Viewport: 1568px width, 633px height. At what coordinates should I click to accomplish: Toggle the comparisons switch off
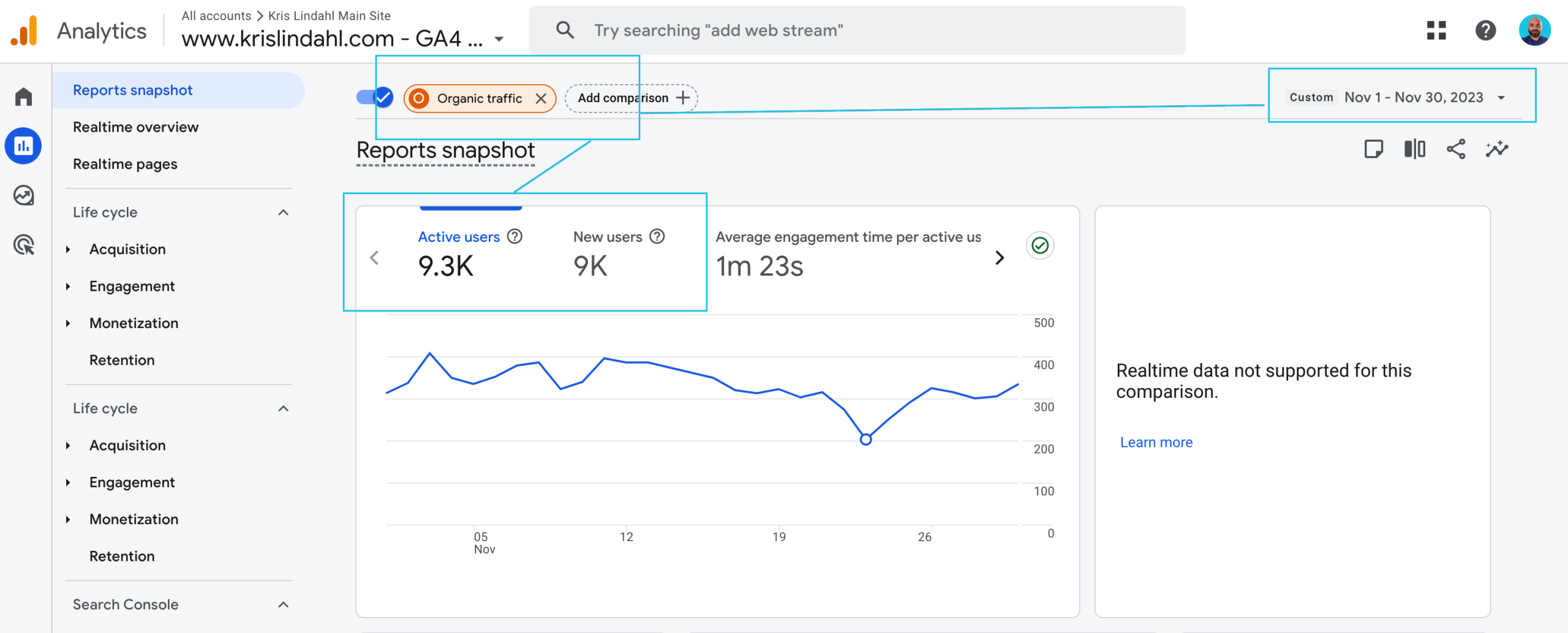click(375, 97)
